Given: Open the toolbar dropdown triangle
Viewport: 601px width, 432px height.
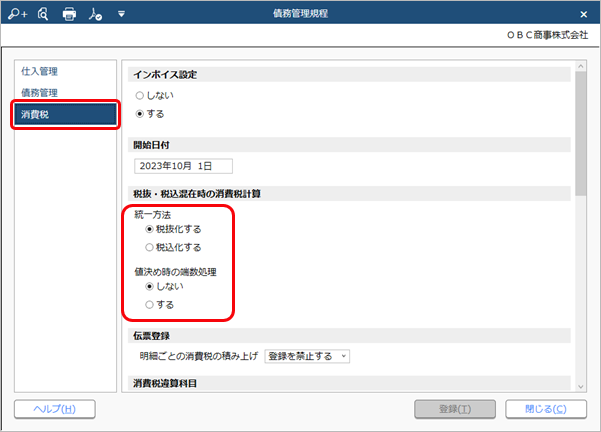Looking at the screenshot, I should point(121,14).
